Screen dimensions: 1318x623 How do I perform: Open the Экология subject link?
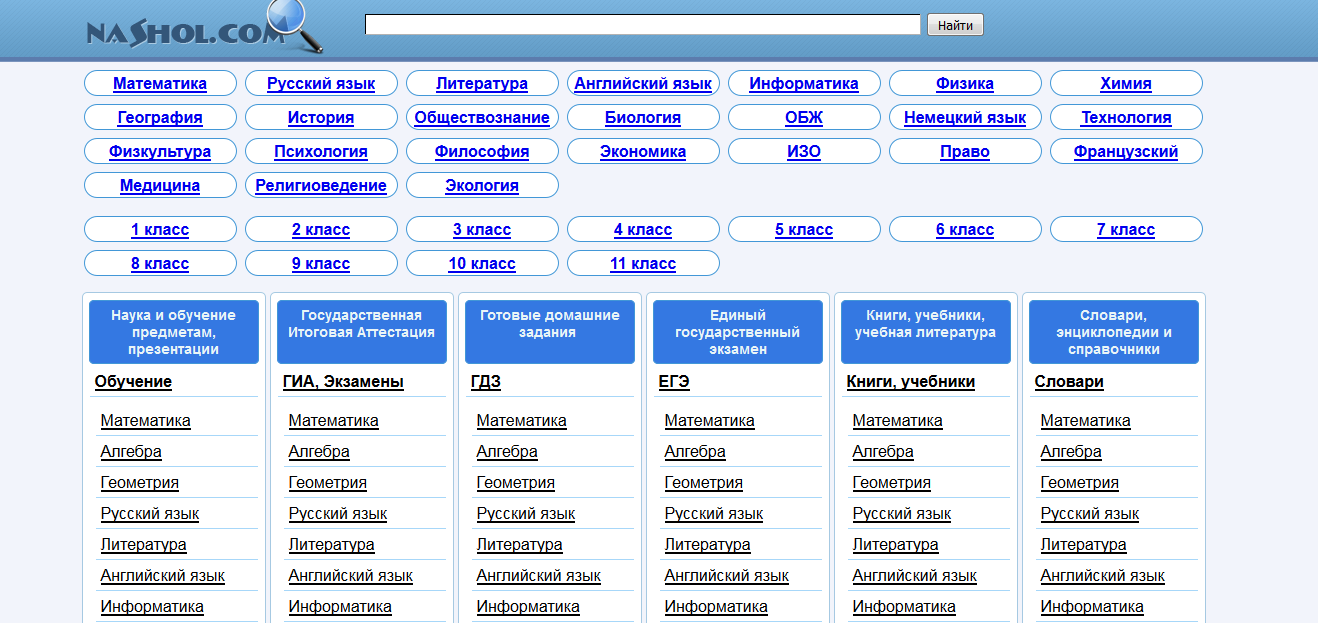(x=482, y=186)
